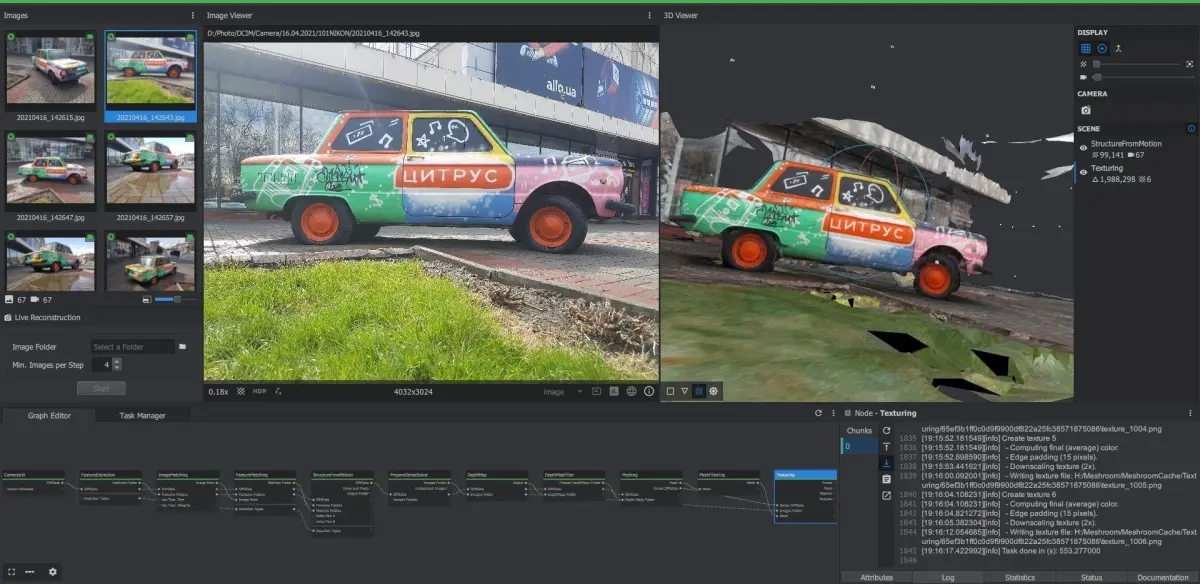This screenshot has height=584, width=1200.
Task: Show image metadata info icon
Action: 649,391
